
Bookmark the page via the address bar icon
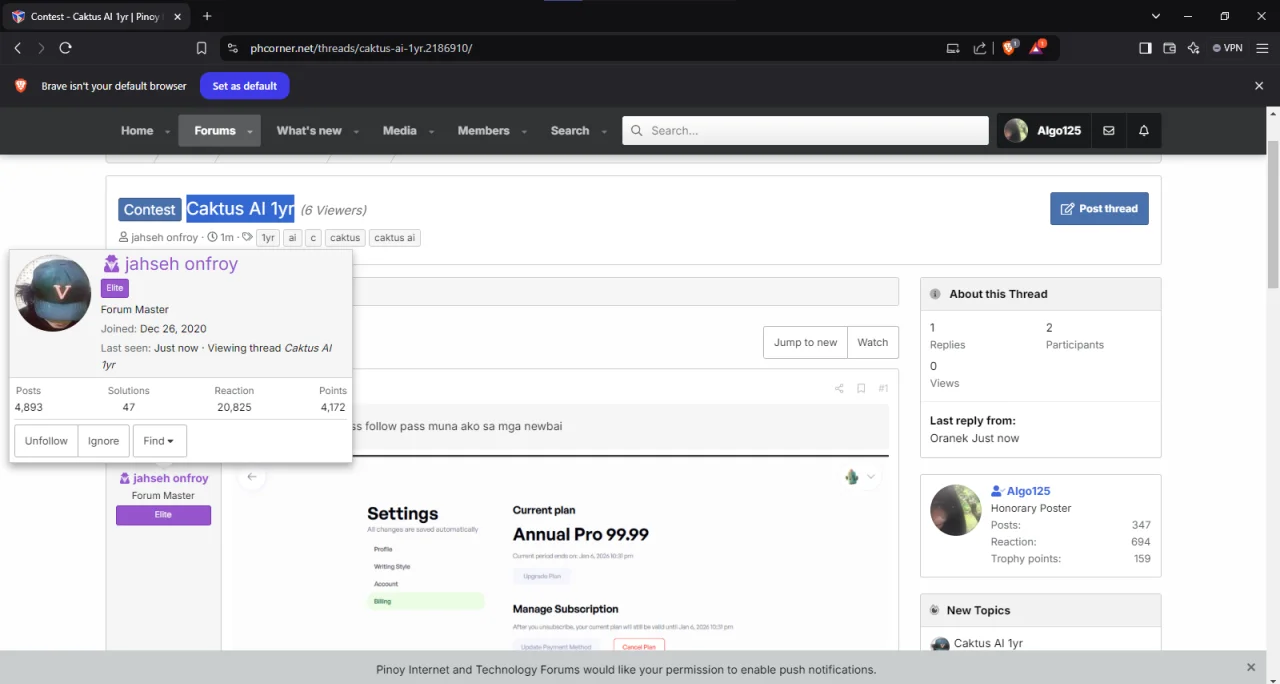click(x=201, y=48)
